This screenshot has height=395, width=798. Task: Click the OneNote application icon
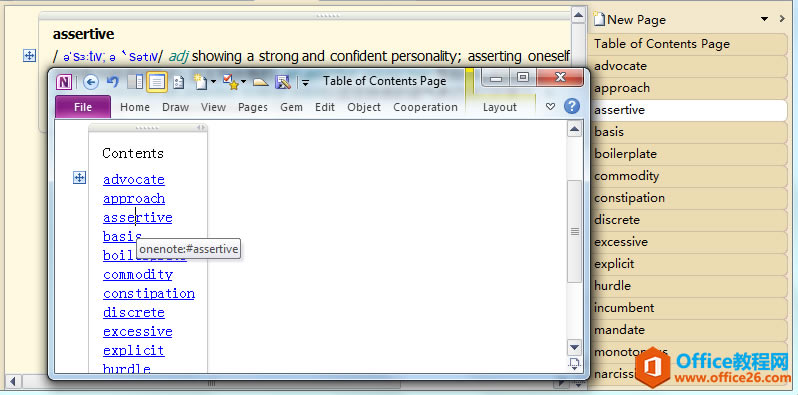[x=64, y=81]
